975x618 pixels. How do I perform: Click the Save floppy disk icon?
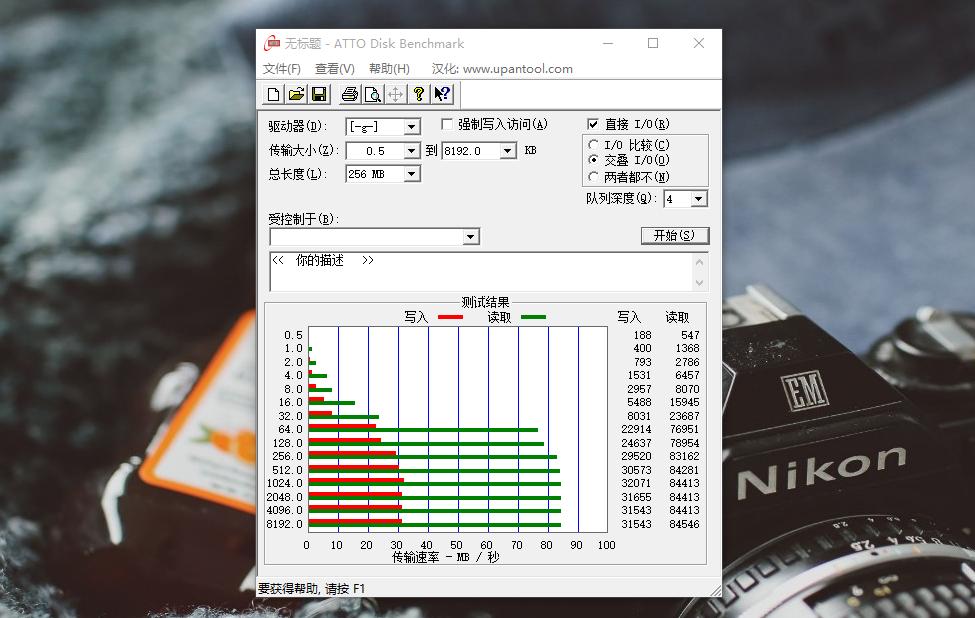(319, 94)
